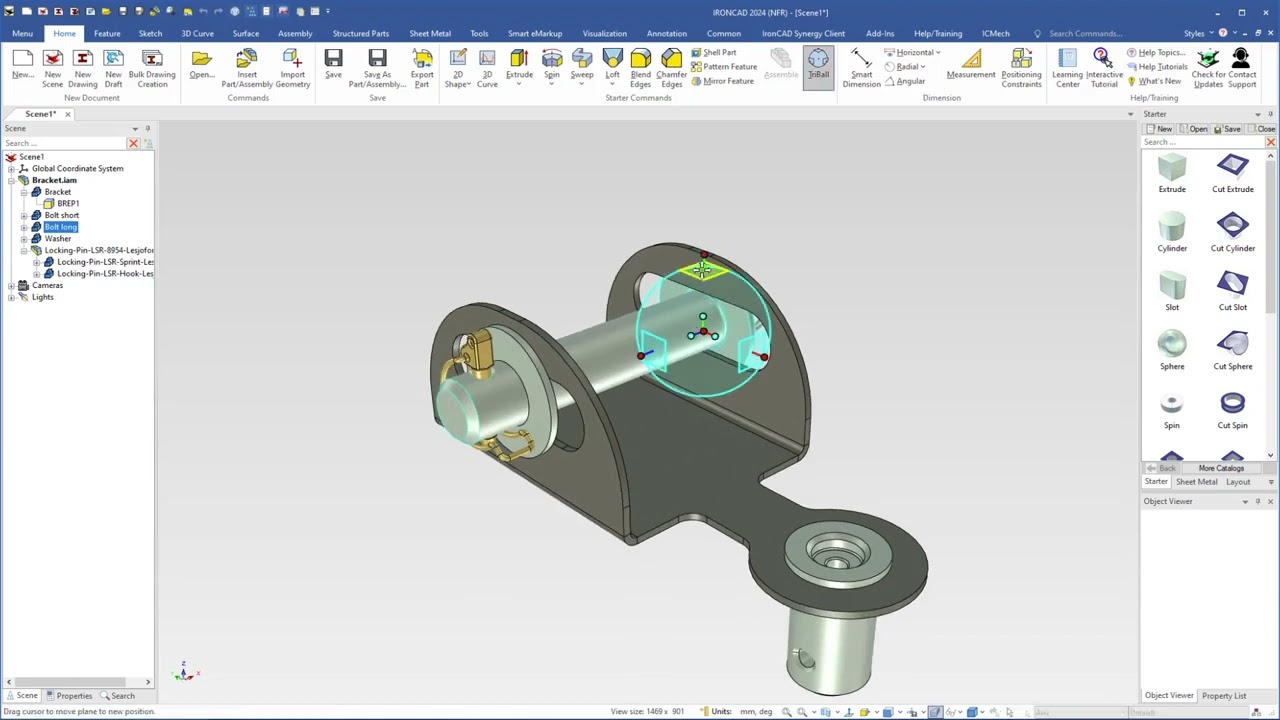The width and height of the screenshot is (1280, 720).
Task: Toggle the TriBall tool off
Action: (x=818, y=65)
